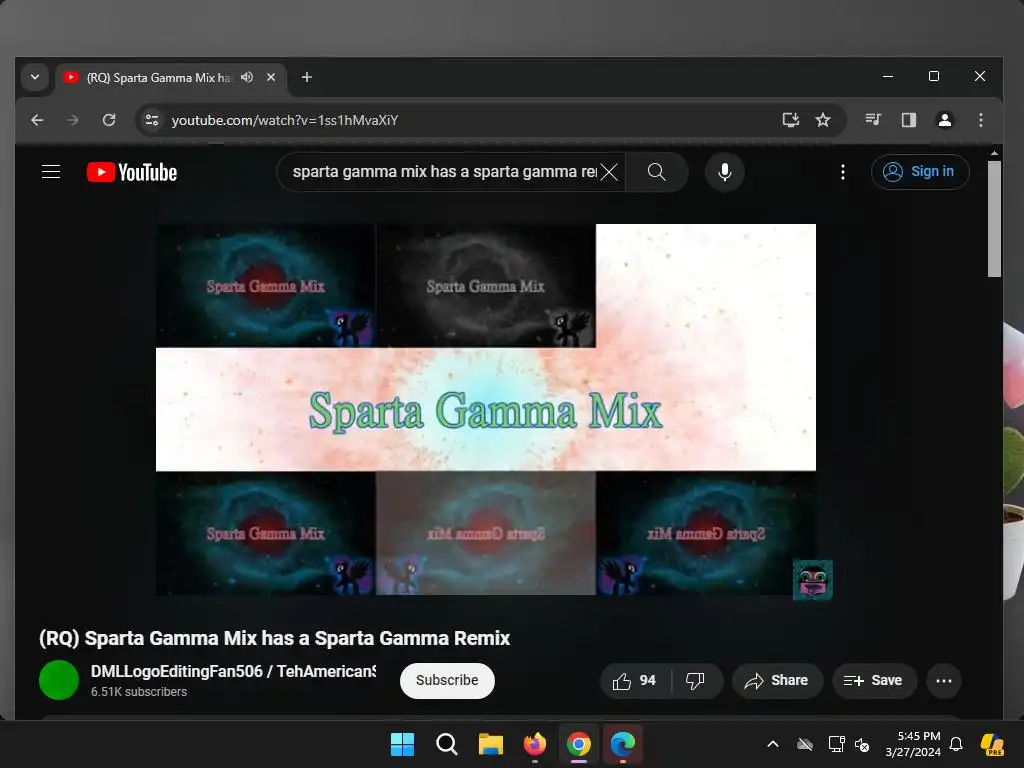Open the tab search dropdown arrow

point(35,77)
